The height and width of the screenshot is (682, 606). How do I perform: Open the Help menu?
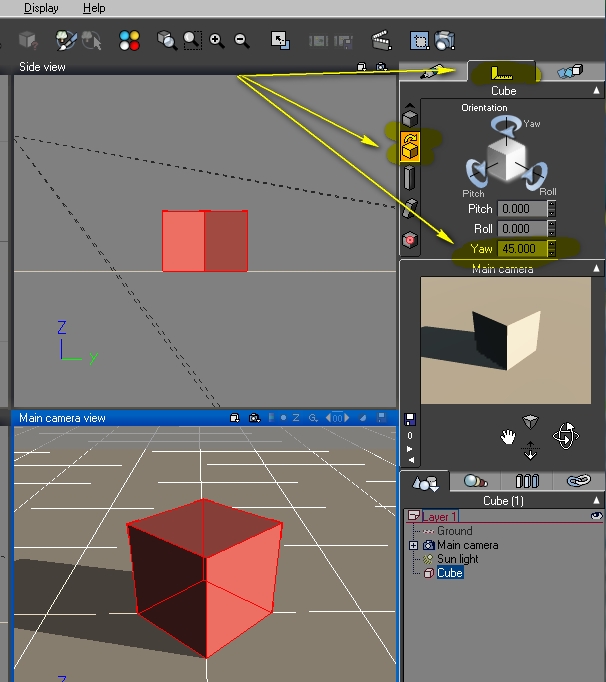pos(94,8)
